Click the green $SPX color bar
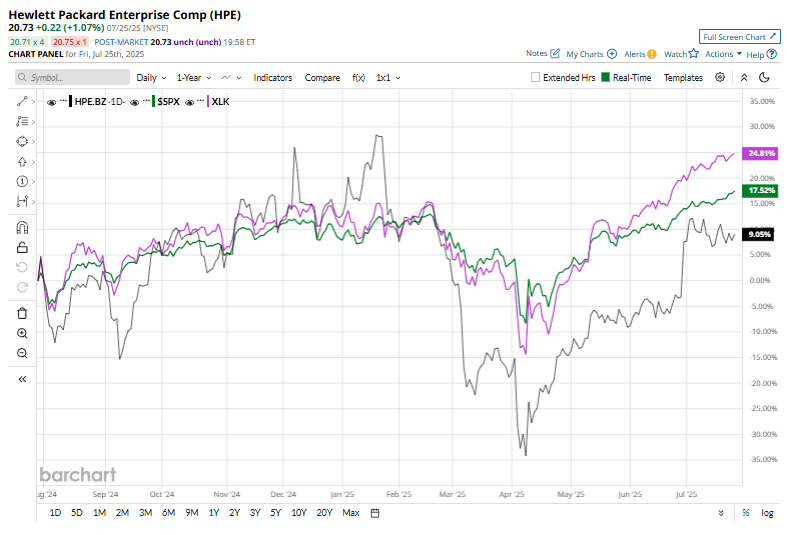Image resolution: width=787 pixels, height=535 pixels. [x=153, y=102]
